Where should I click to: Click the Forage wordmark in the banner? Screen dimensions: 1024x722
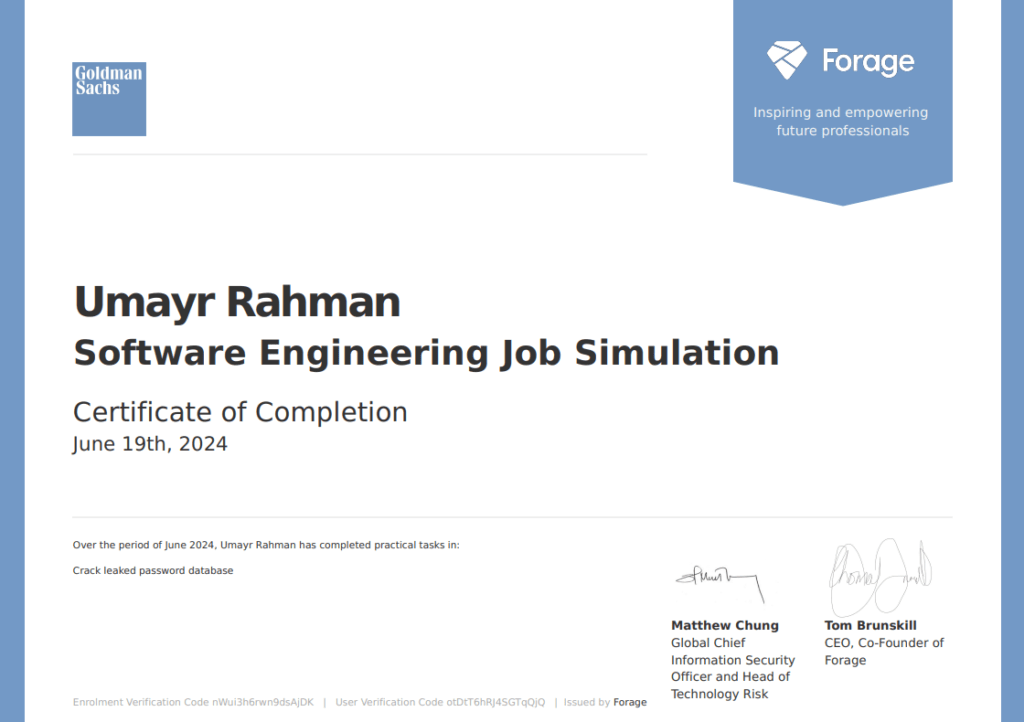pos(867,62)
